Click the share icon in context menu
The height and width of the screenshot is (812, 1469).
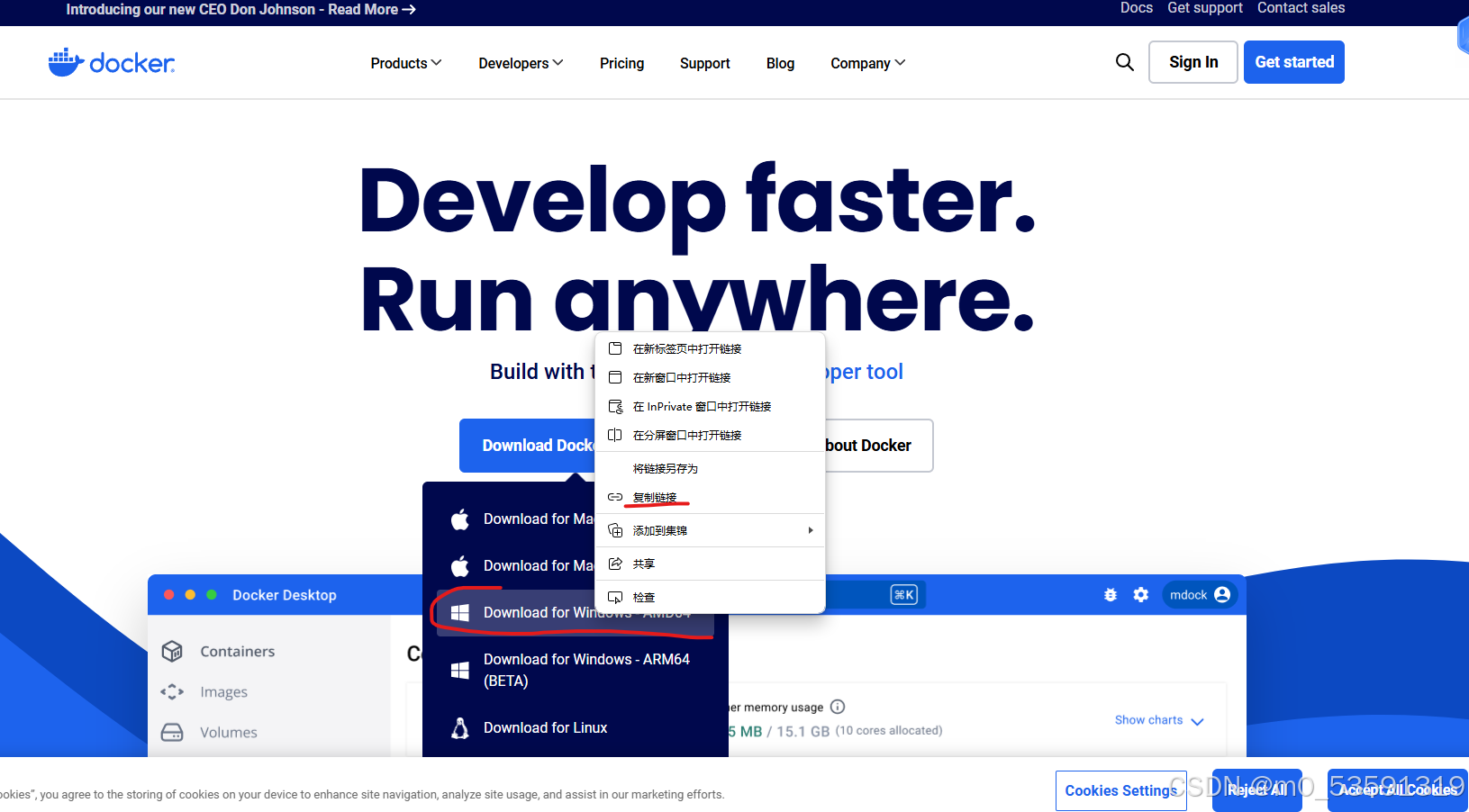(x=615, y=564)
